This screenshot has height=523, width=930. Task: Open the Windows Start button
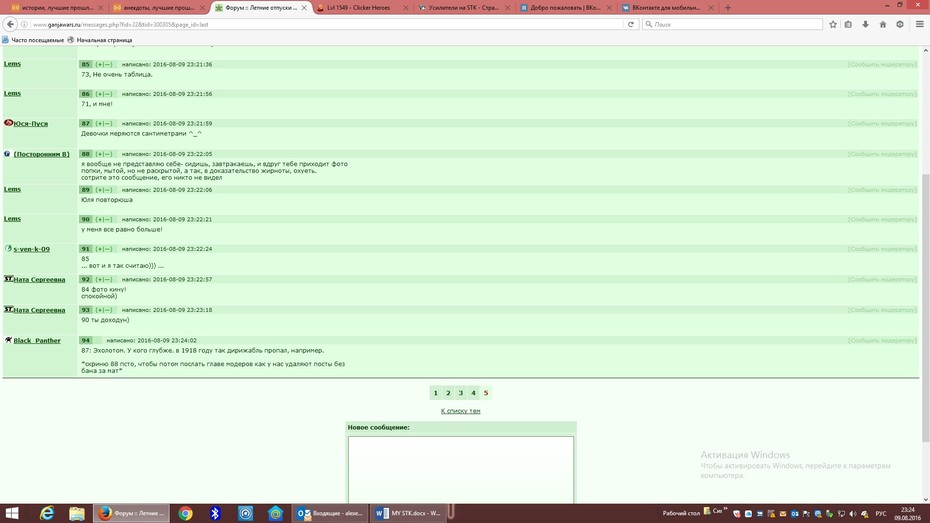click(x=12, y=513)
